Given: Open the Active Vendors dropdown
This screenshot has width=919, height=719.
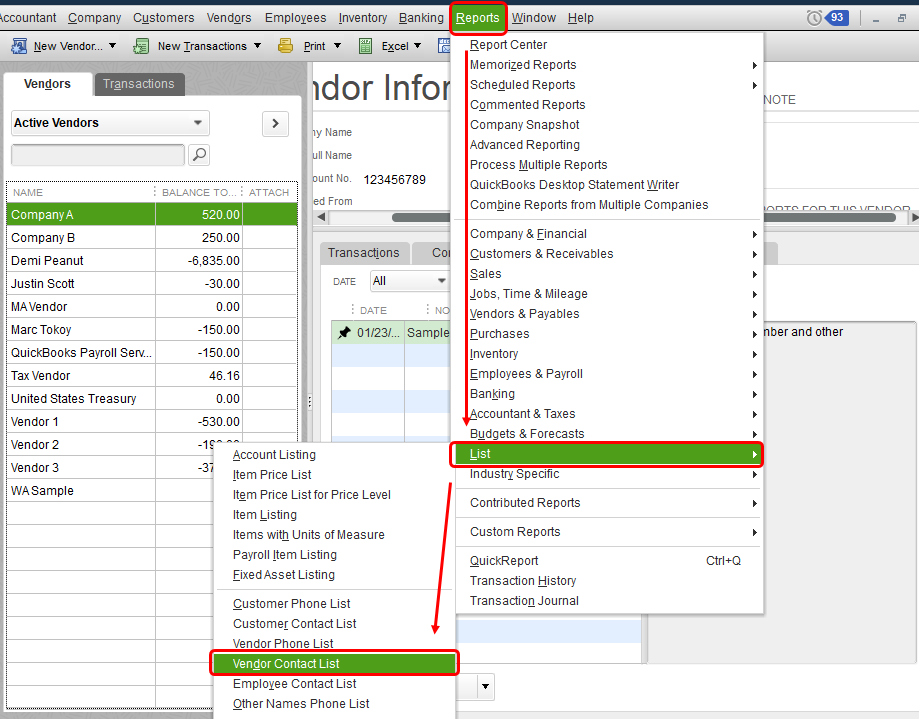Looking at the screenshot, I should pyautogui.click(x=110, y=123).
